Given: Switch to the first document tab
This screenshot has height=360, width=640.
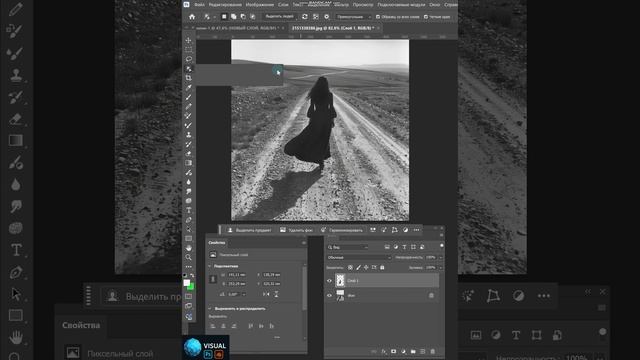Looking at the screenshot, I should pyautogui.click(x=238, y=28).
